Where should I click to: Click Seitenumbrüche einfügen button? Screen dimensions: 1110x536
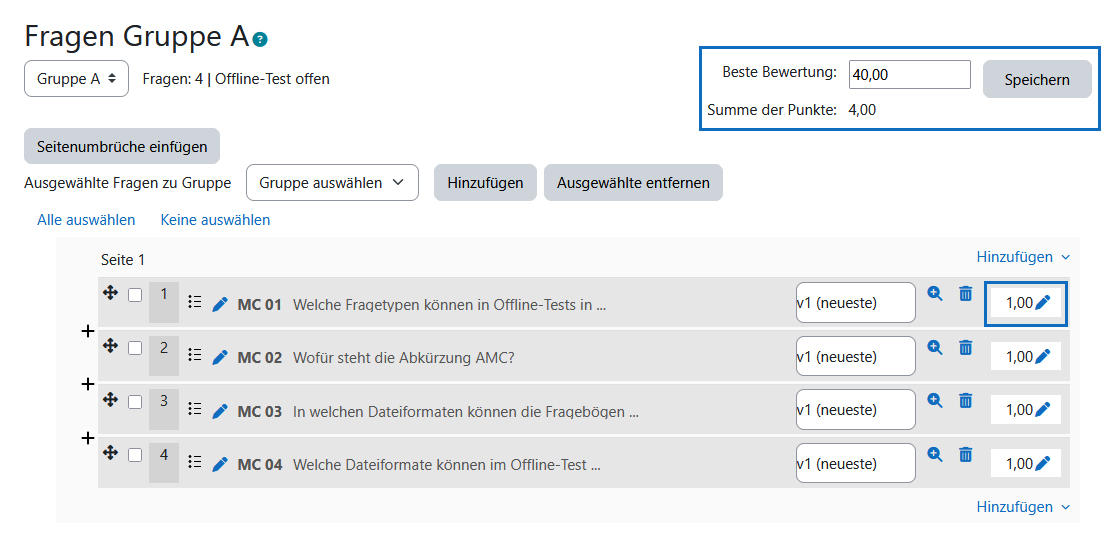tap(122, 147)
